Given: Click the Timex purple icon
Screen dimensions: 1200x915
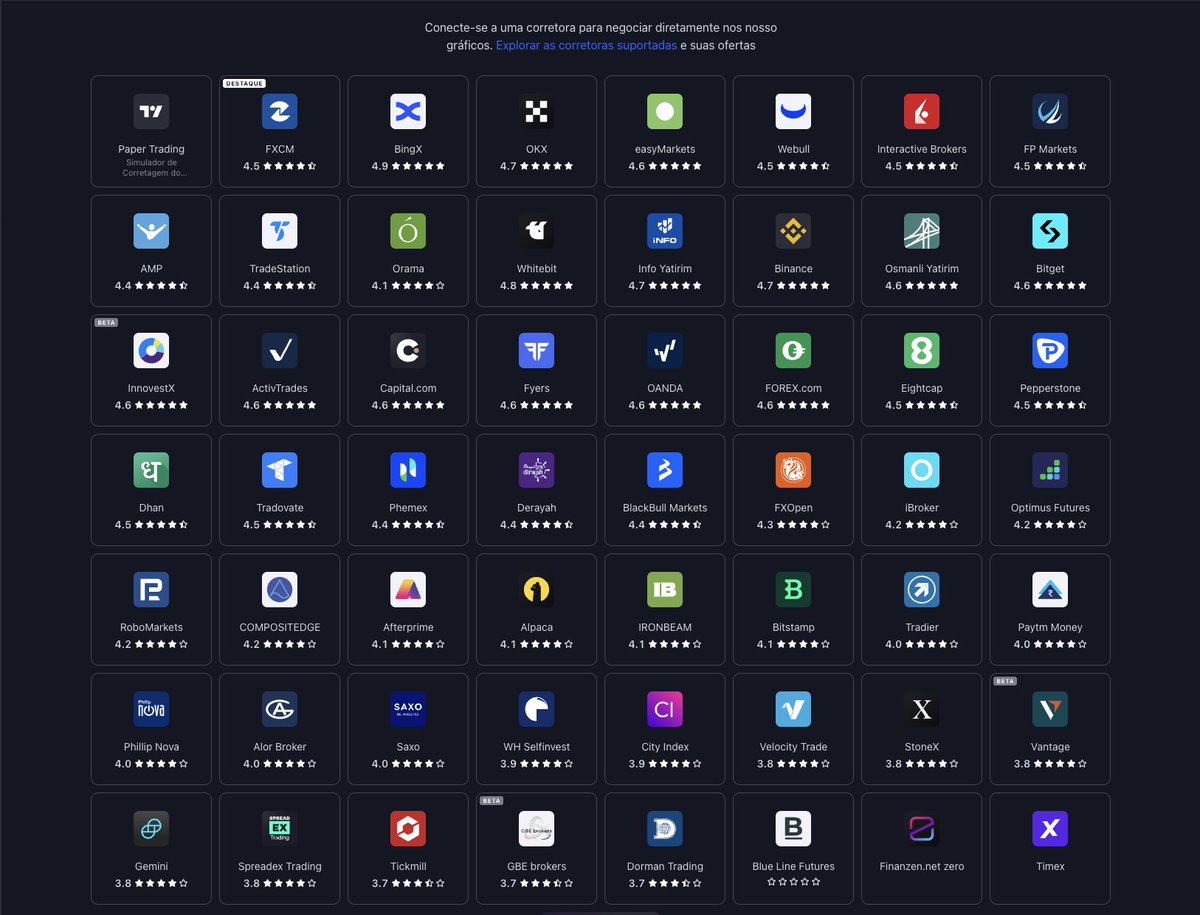Looking at the screenshot, I should [x=1050, y=829].
